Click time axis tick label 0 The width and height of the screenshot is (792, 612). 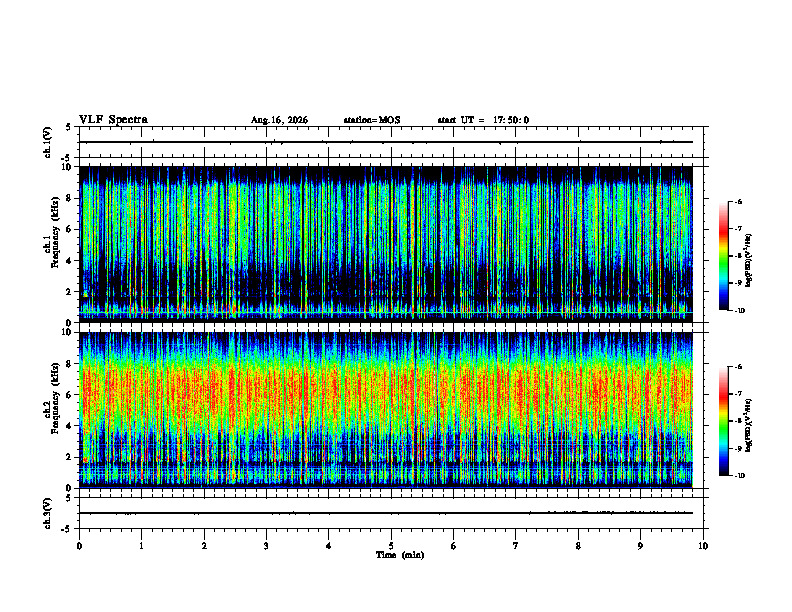pyautogui.click(x=79, y=546)
